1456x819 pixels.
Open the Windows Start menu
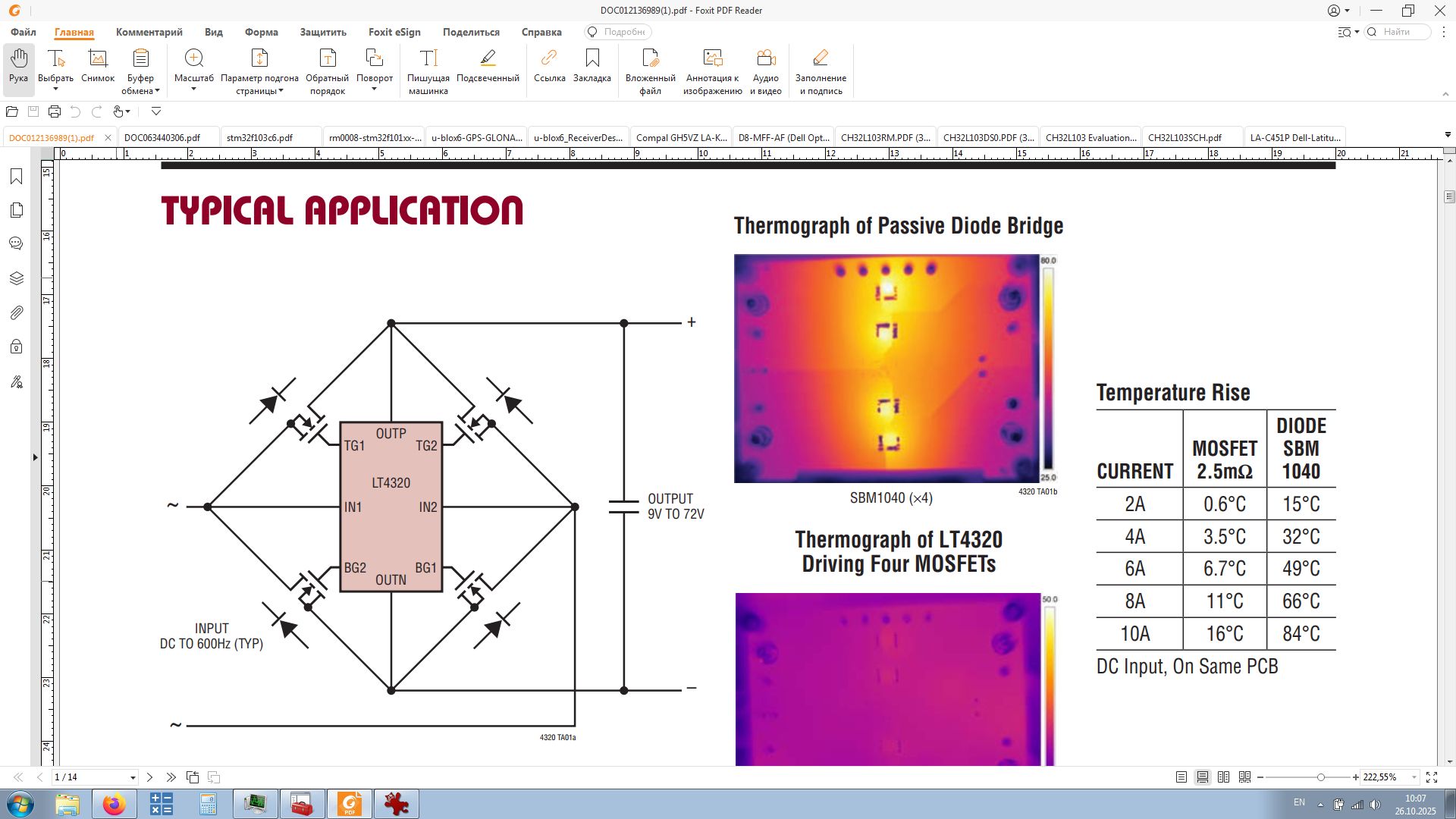tap(20, 804)
